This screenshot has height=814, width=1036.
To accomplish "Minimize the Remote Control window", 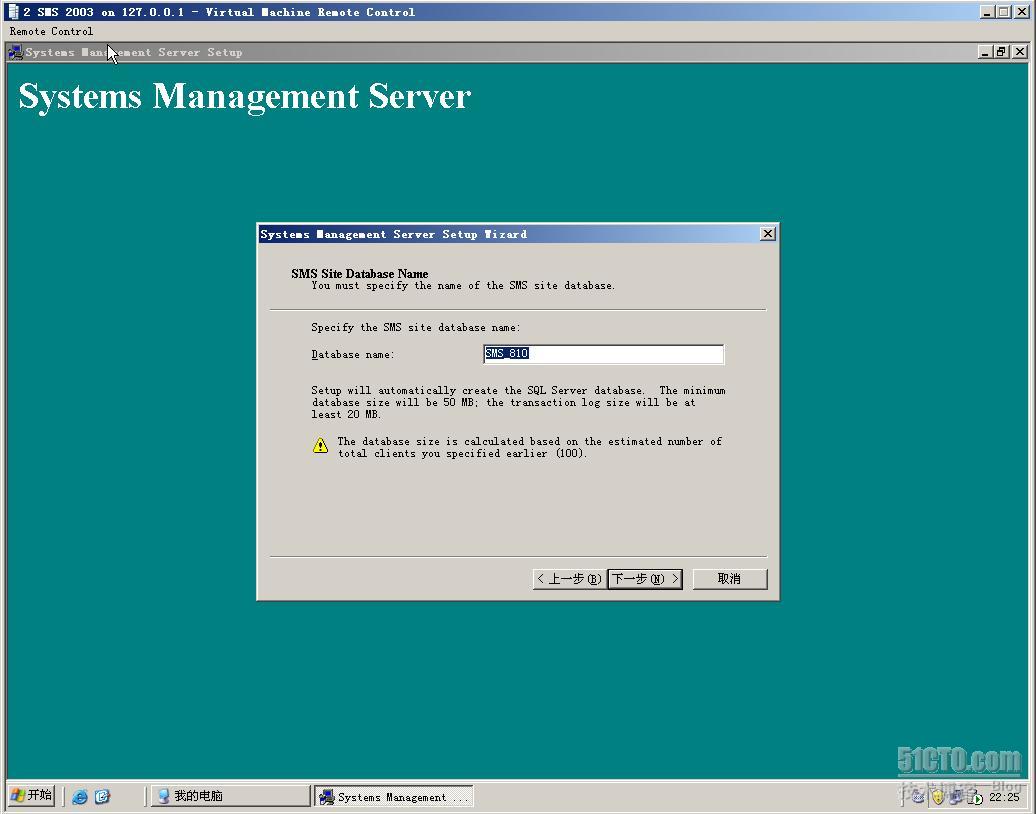I will pos(987,12).
